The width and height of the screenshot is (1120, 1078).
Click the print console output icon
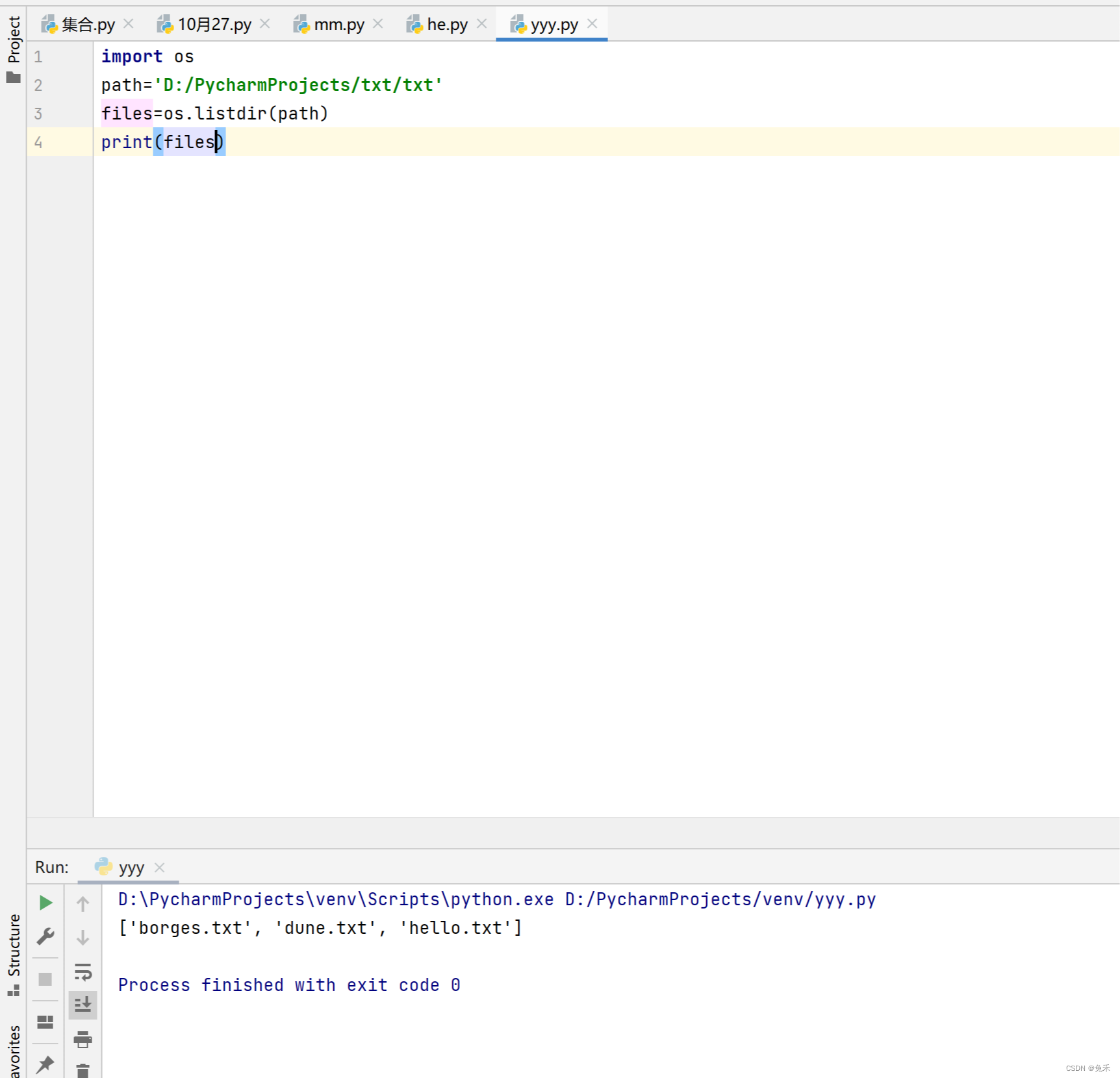(x=83, y=1040)
